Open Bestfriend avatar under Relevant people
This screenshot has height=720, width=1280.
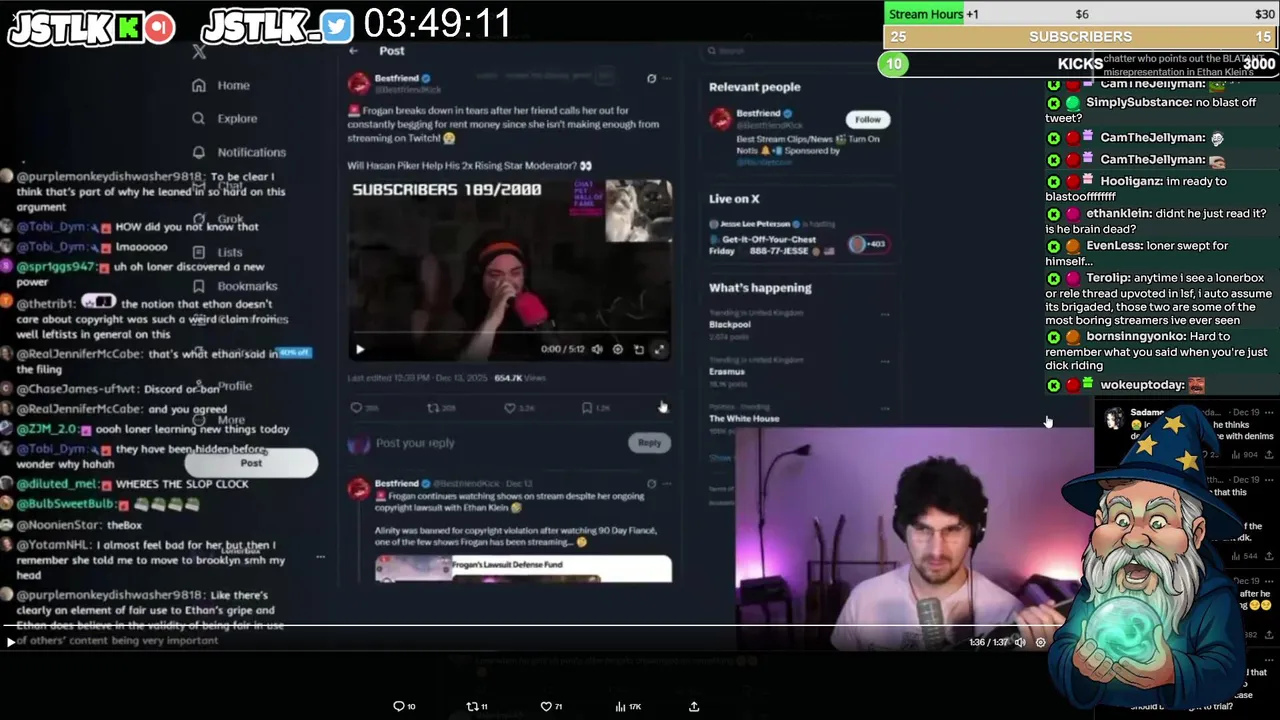tap(720, 120)
